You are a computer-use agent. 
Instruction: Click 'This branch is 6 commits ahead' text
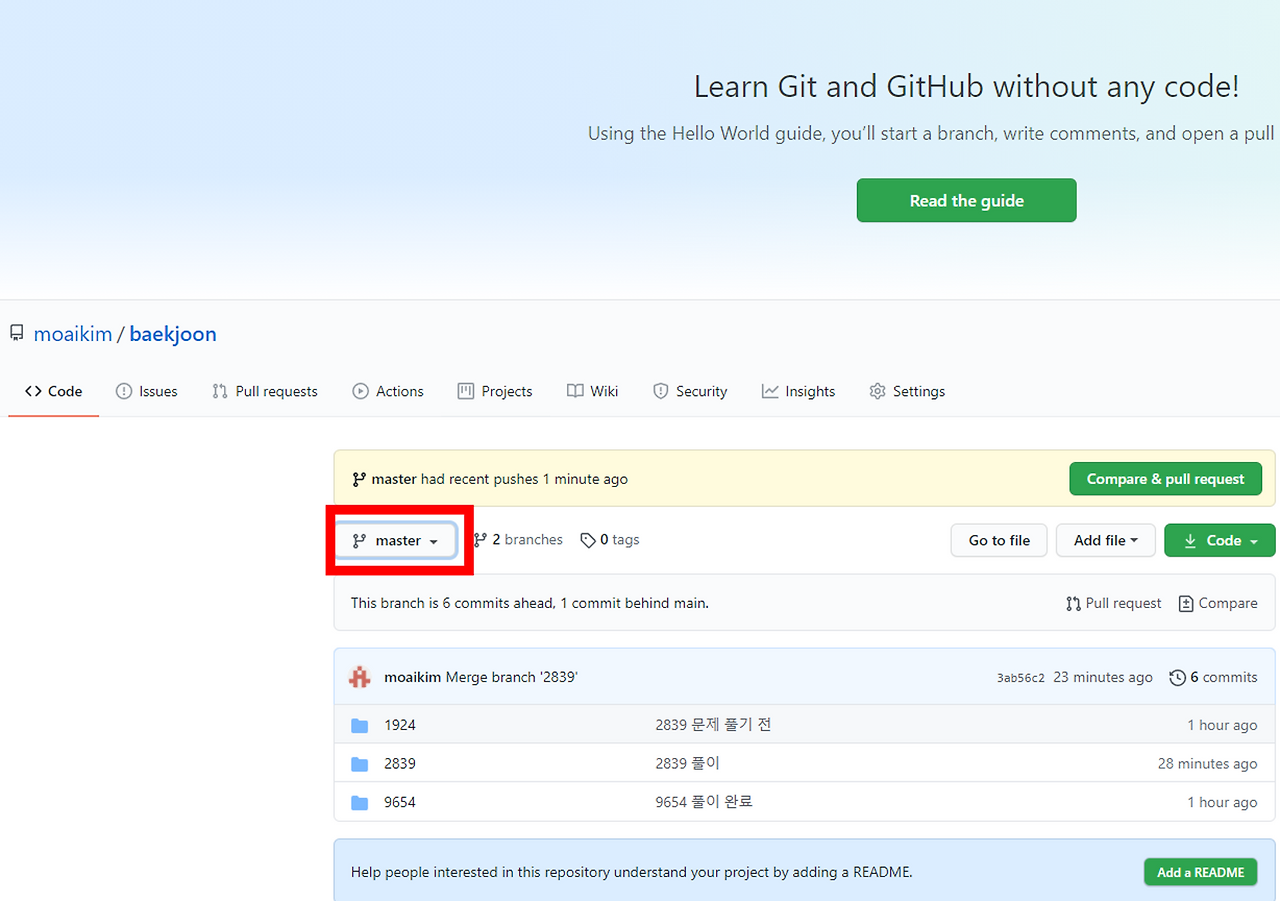point(530,603)
